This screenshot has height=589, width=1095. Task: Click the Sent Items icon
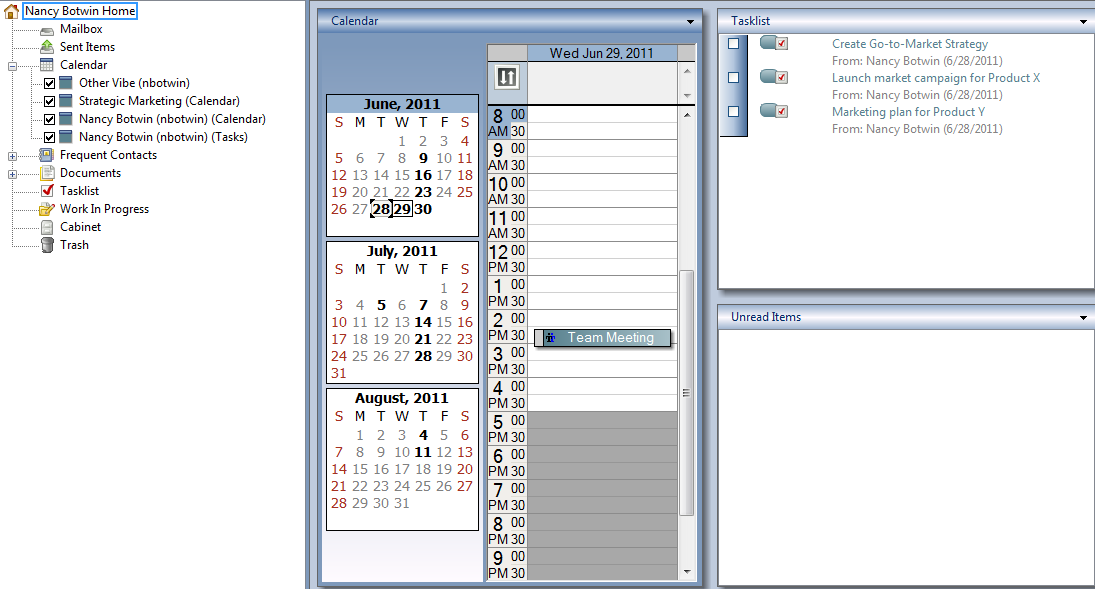[47, 47]
